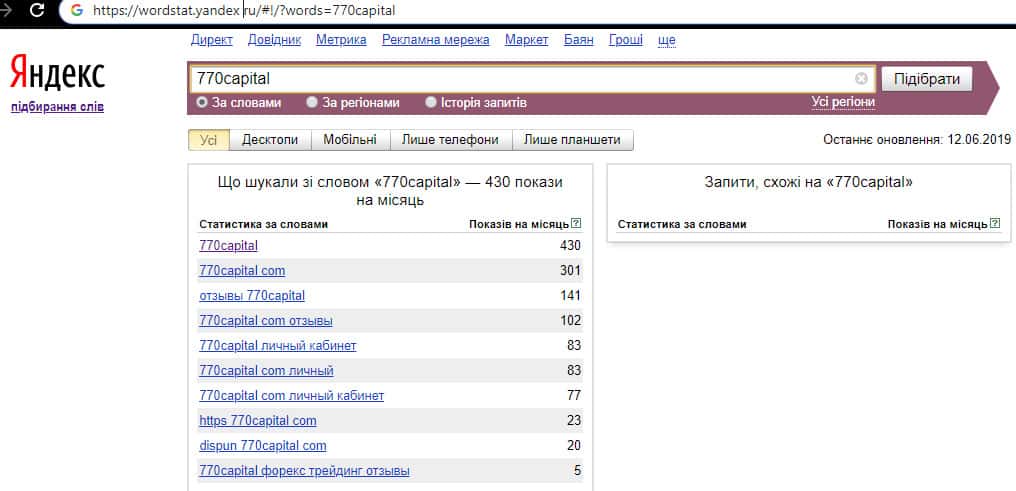Viewport: 1016px width, 491px height.
Task: Click the value 20 for 'dispun 770capital com'
Action: (574, 446)
